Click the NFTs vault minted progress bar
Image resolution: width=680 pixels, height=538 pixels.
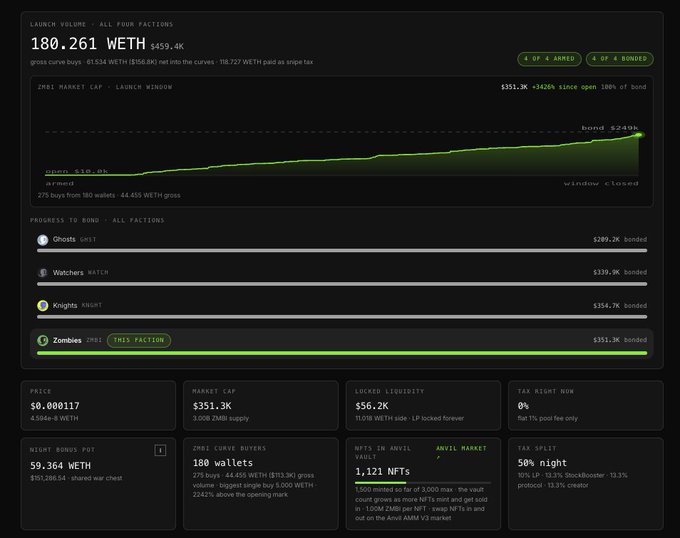click(x=423, y=483)
